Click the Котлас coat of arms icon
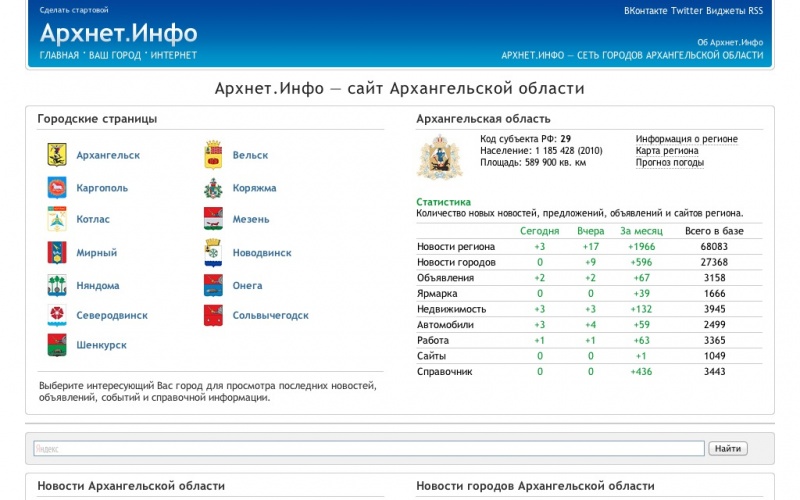800x500 pixels. pyautogui.click(x=57, y=219)
